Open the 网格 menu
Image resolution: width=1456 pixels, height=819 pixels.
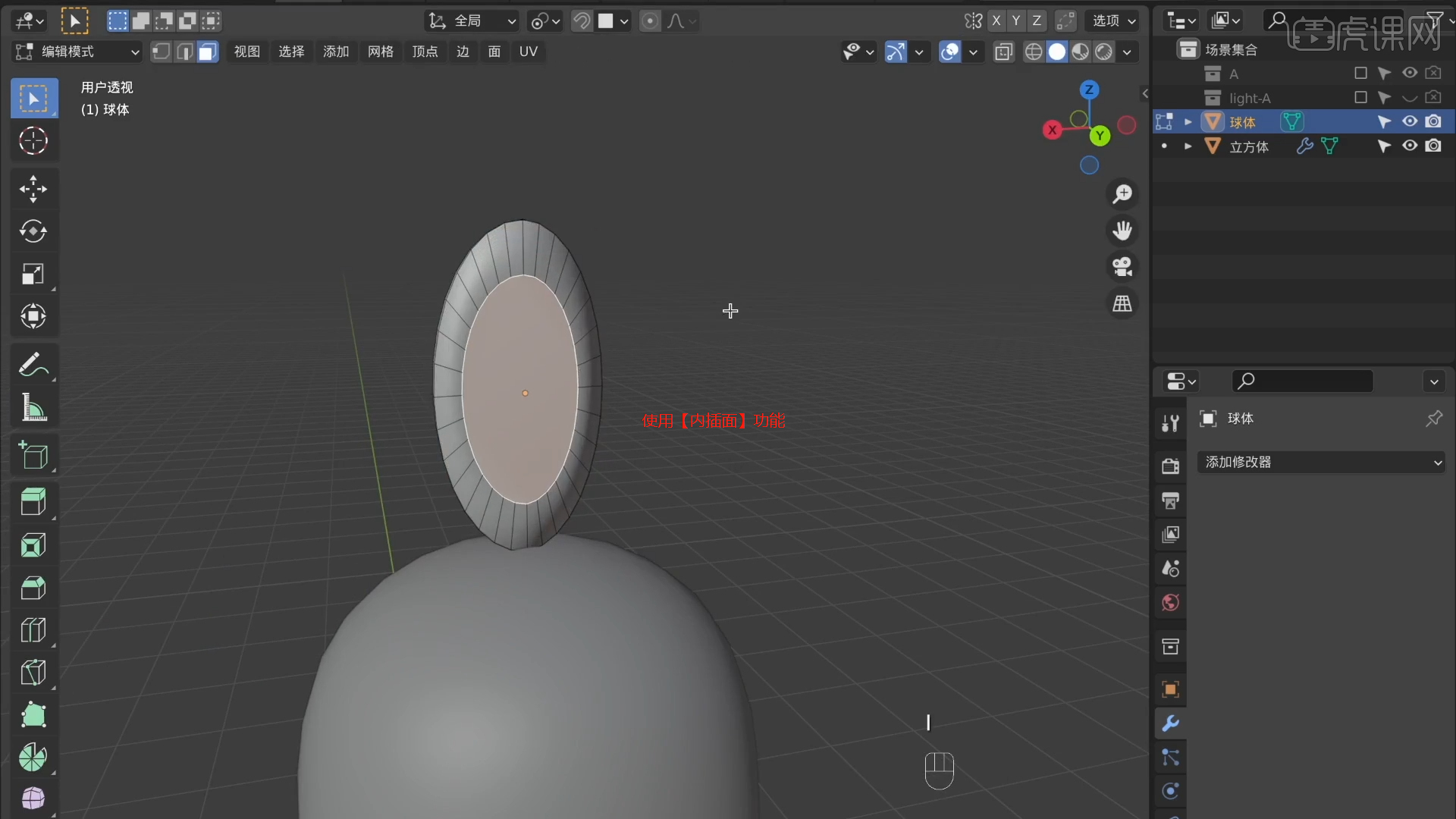click(x=381, y=52)
